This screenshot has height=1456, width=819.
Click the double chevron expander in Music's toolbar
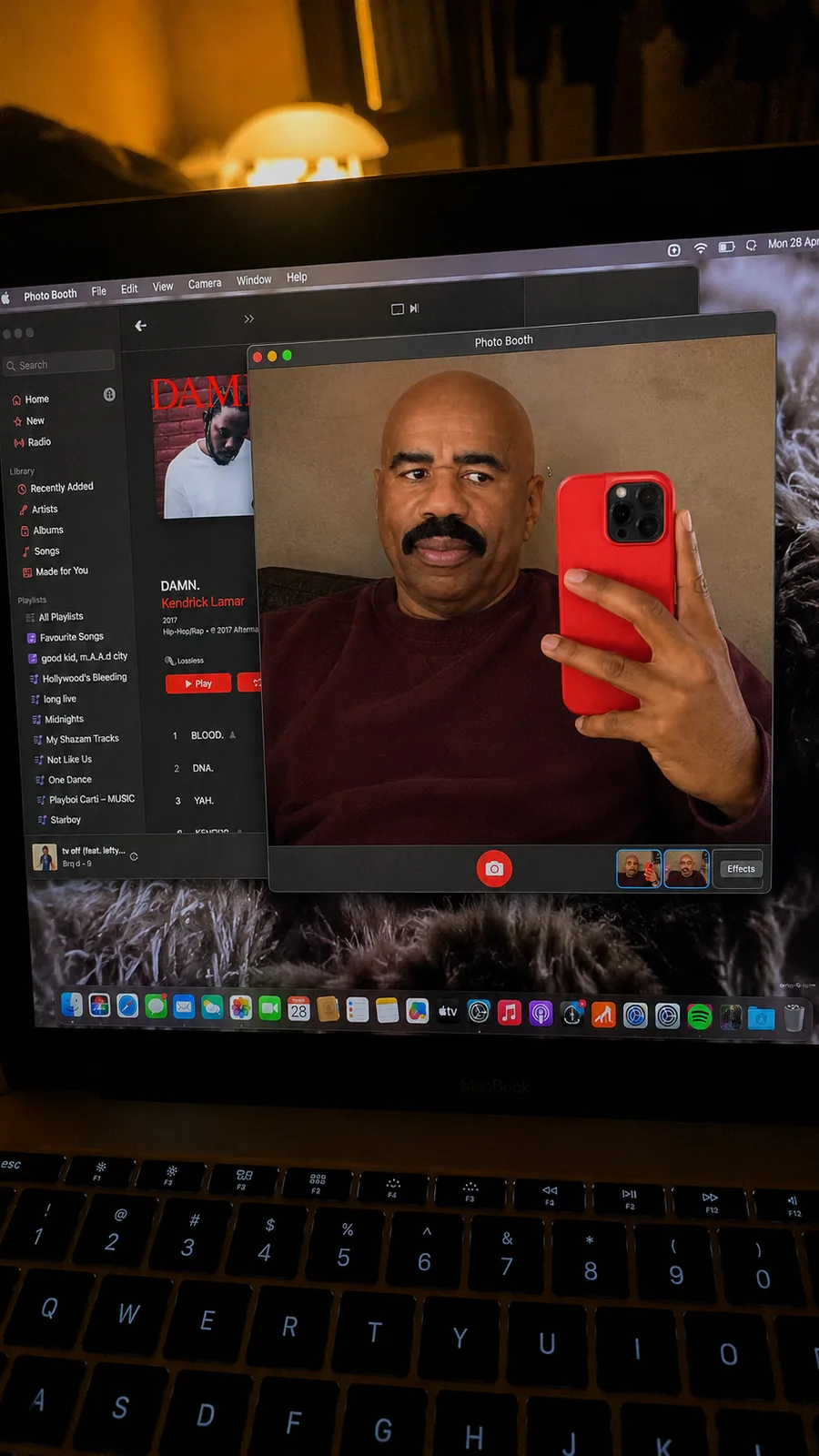[248, 318]
